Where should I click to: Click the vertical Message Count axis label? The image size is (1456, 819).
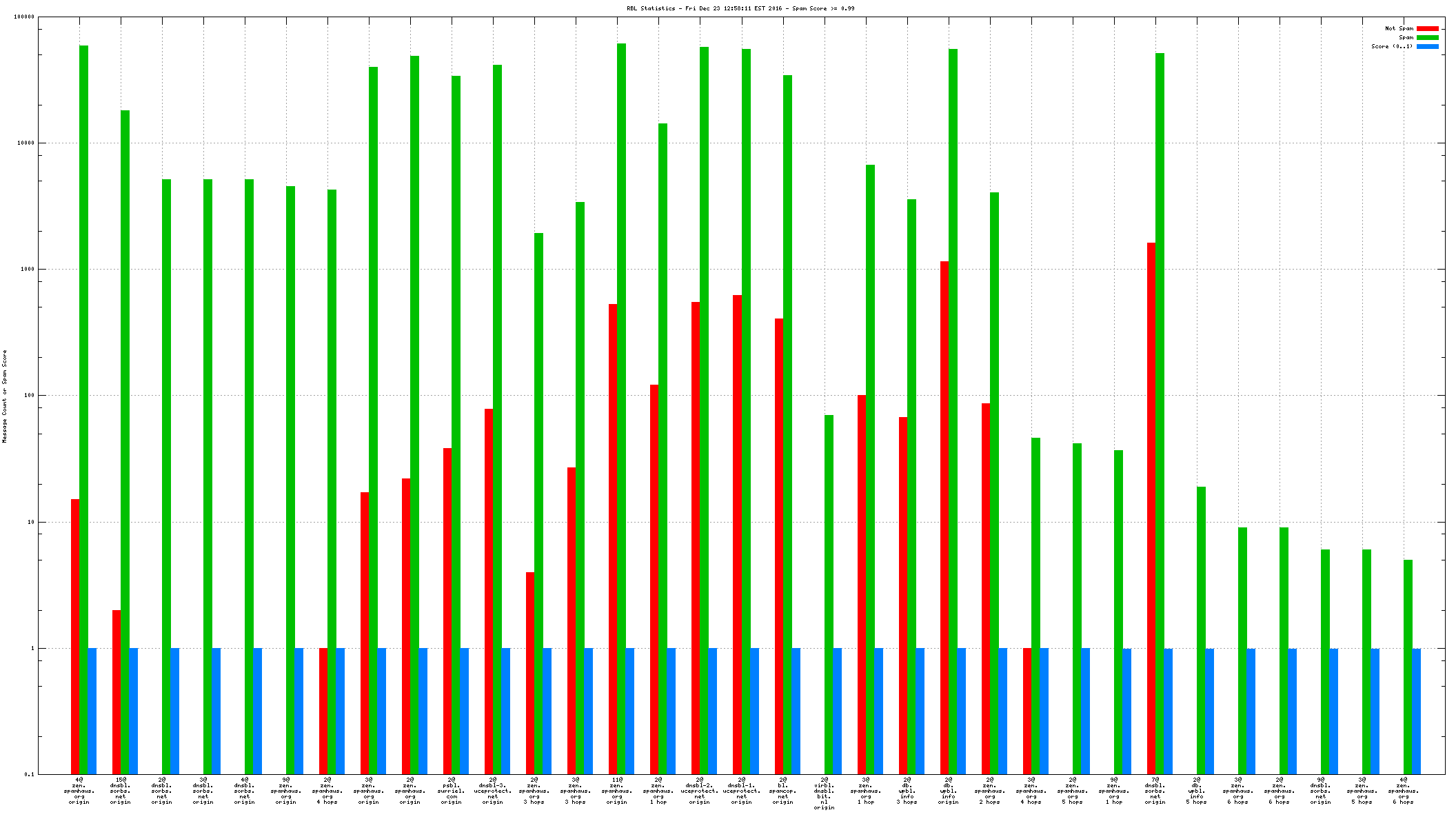click(x=5, y=396)
